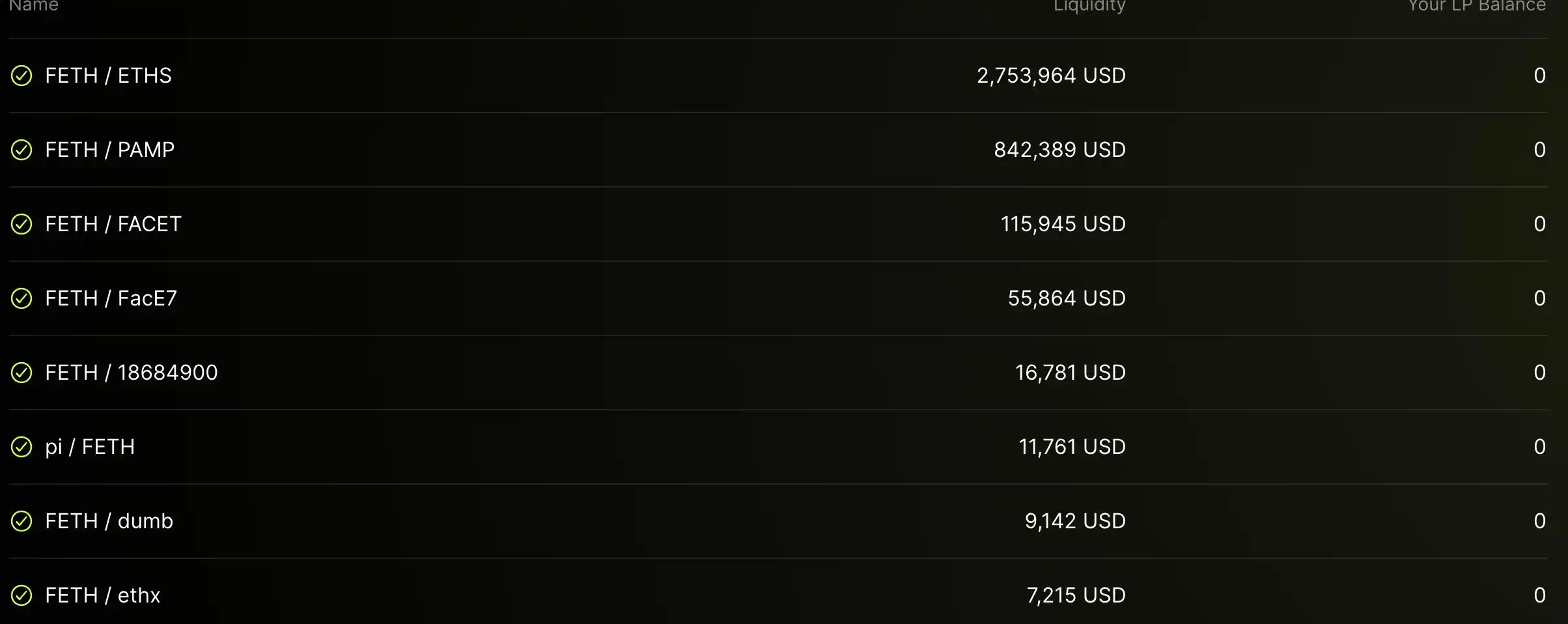Click the 55,864 USD liquidity value
The width and height of the screenshot is (1568, 624).
coord(1067,298)
